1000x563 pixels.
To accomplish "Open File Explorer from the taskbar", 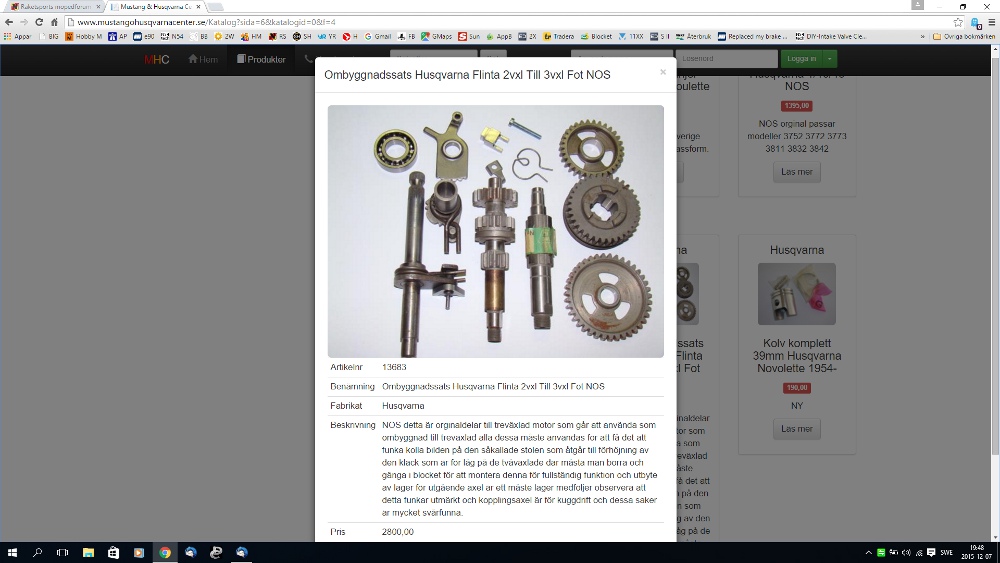I will (x=88, y=553).
